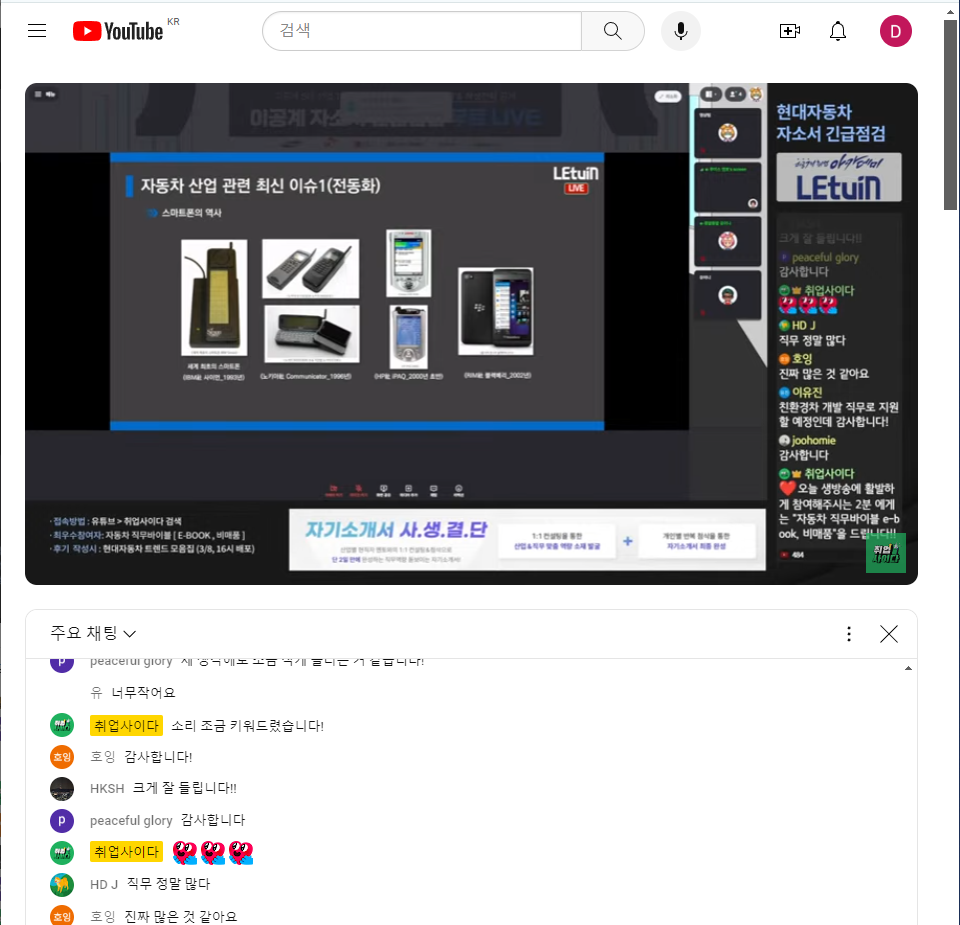
Task: Open the YouTube guide hamburger menu
Action: (x=37, y=31)
